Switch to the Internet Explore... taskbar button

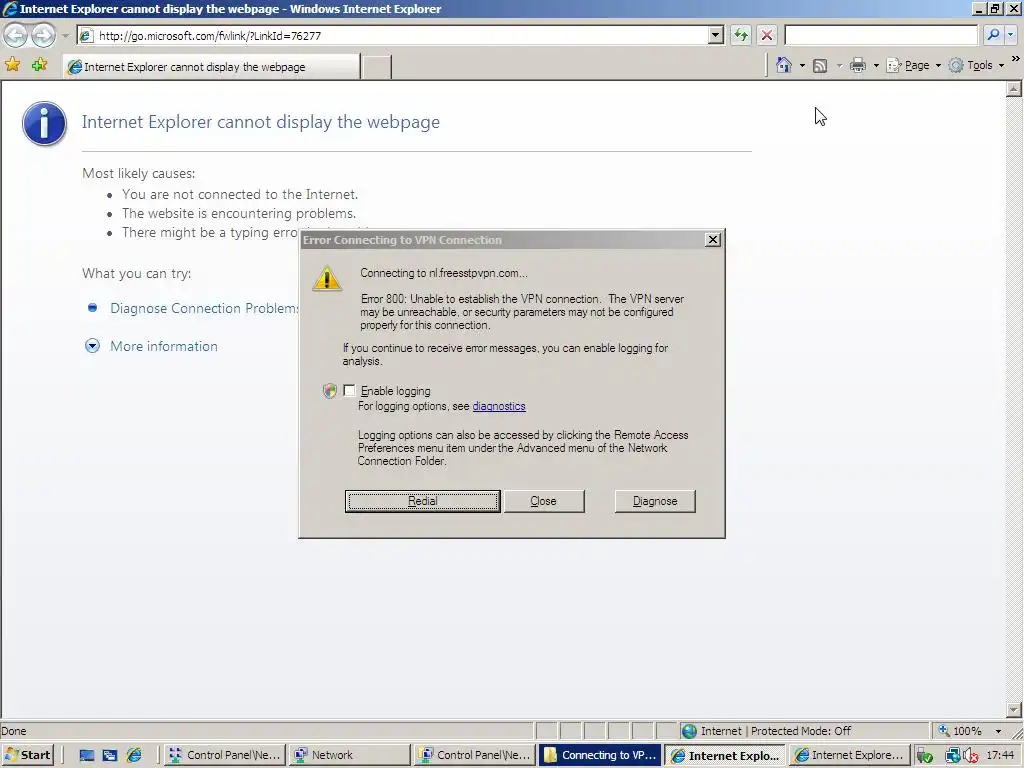tap(850, 755)
